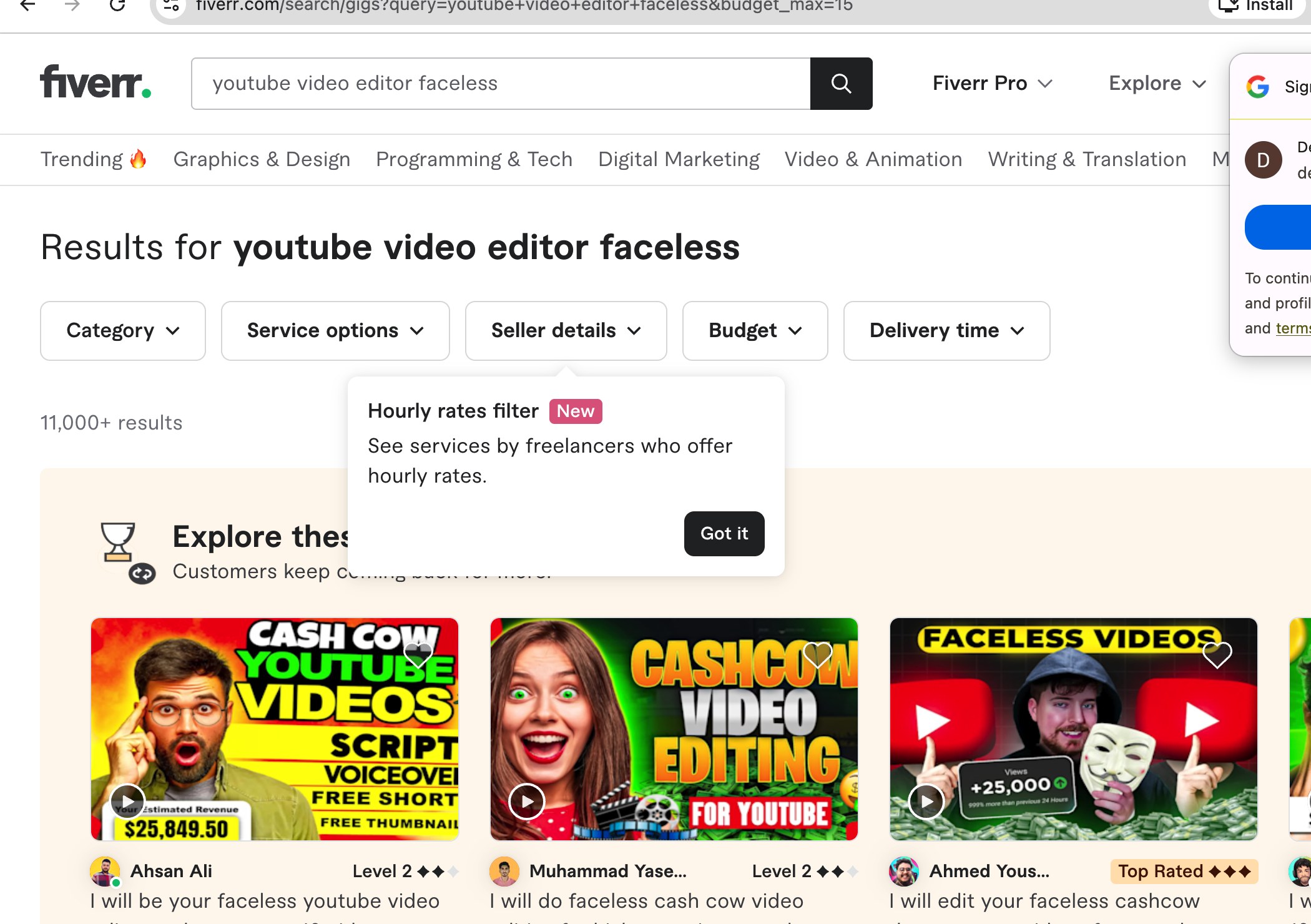Open the Category filter dropdown
The width and height of the screenshot is (1311, 924).
click(x=122, y=330)
